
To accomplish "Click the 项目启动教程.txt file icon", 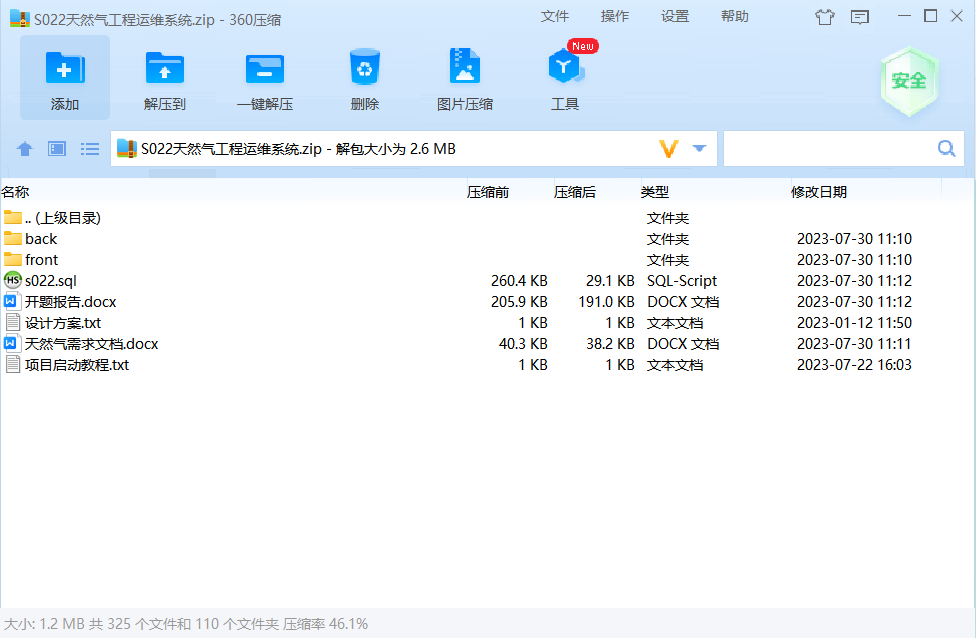I will click(12, 365).
